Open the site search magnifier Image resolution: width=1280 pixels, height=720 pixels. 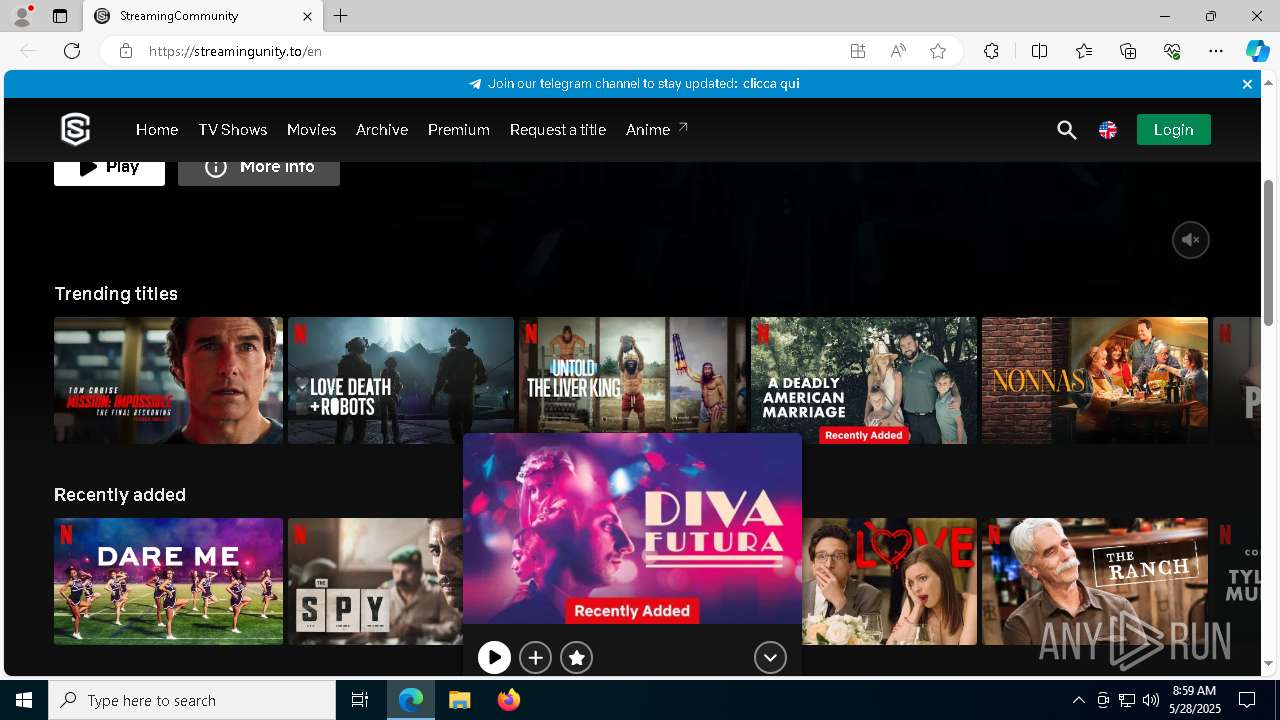1067,130
